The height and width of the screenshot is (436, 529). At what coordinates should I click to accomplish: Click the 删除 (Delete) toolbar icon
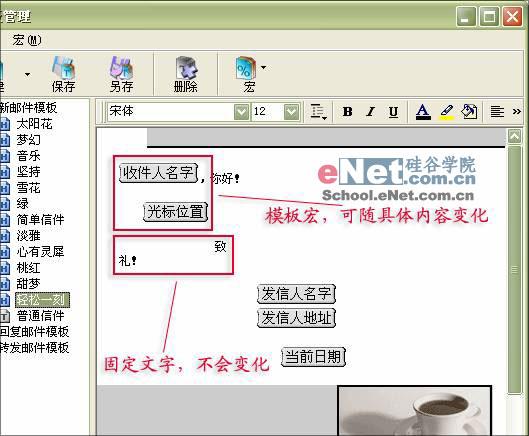185,74
